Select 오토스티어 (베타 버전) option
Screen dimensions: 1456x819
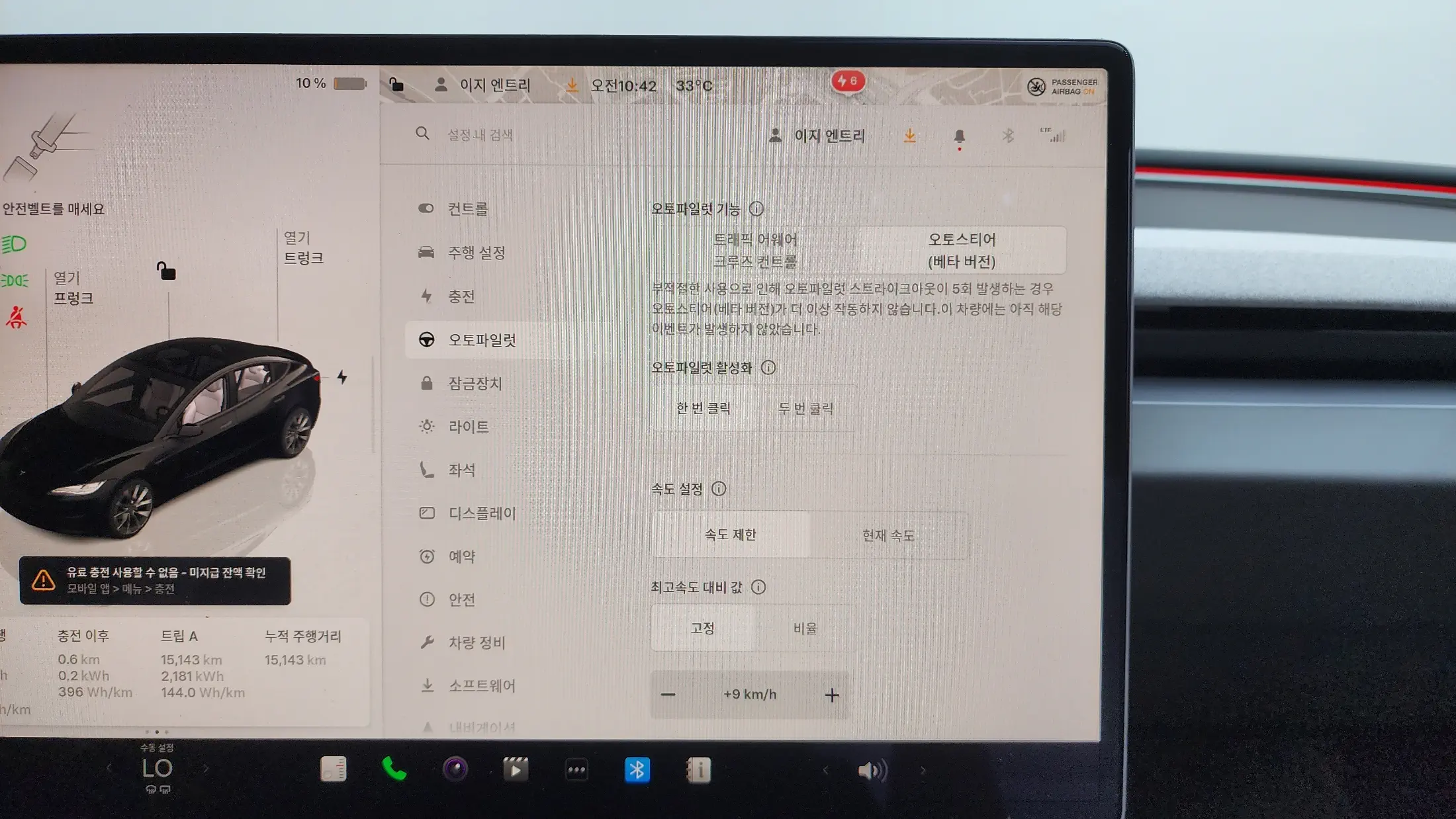pyautogui.click(x=962, y=250)
